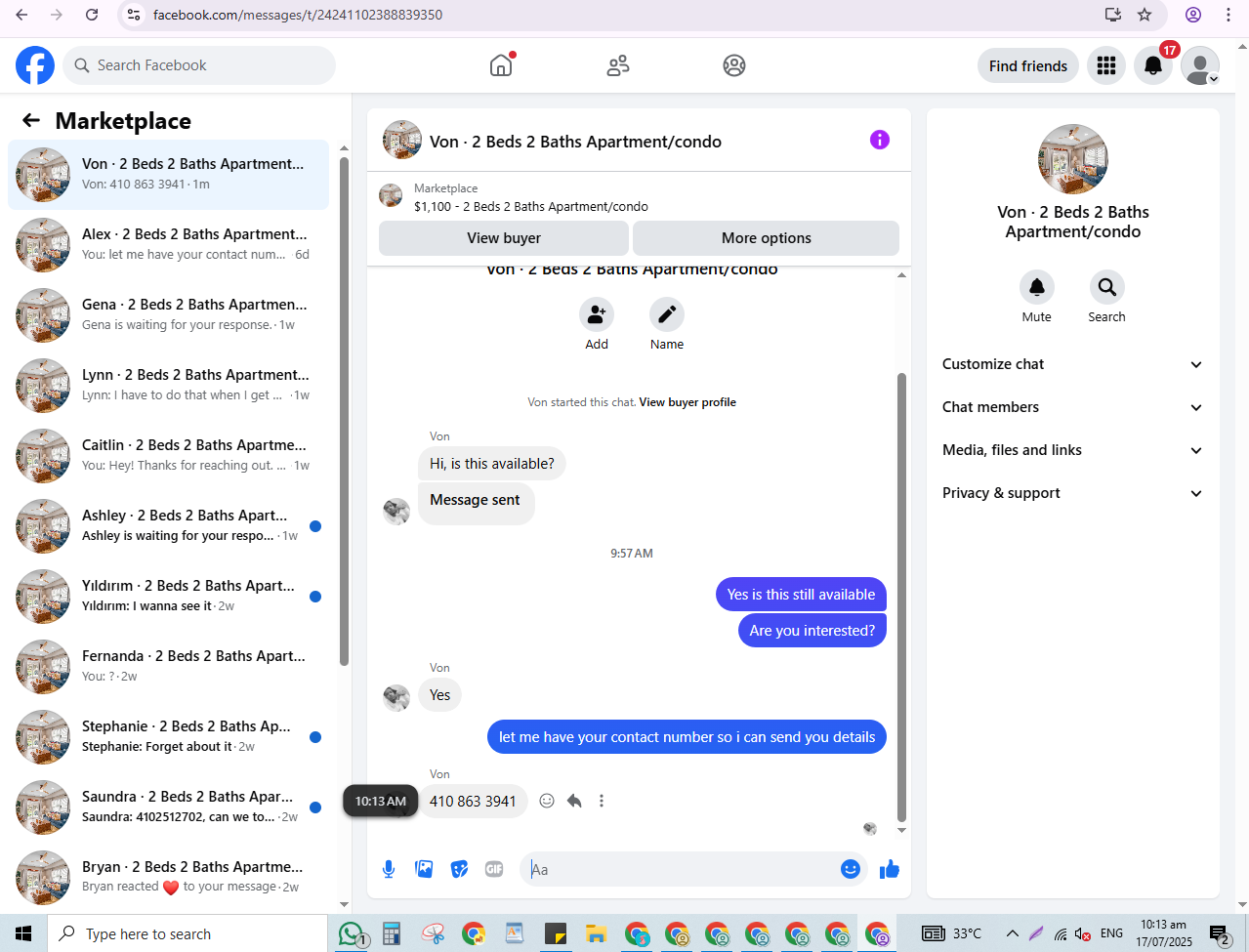Open View buyer profile link
The width and height of the screenshot is (1249, 952).
[687, 402]
